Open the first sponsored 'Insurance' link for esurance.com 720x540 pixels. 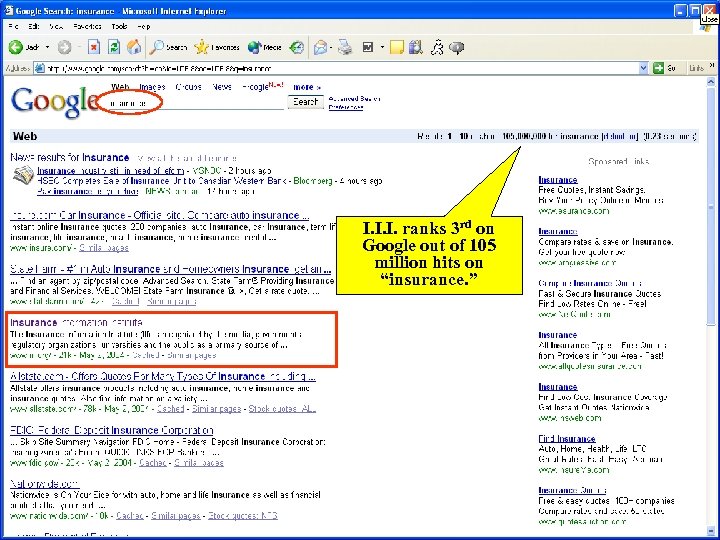click(x=558, y=180)
